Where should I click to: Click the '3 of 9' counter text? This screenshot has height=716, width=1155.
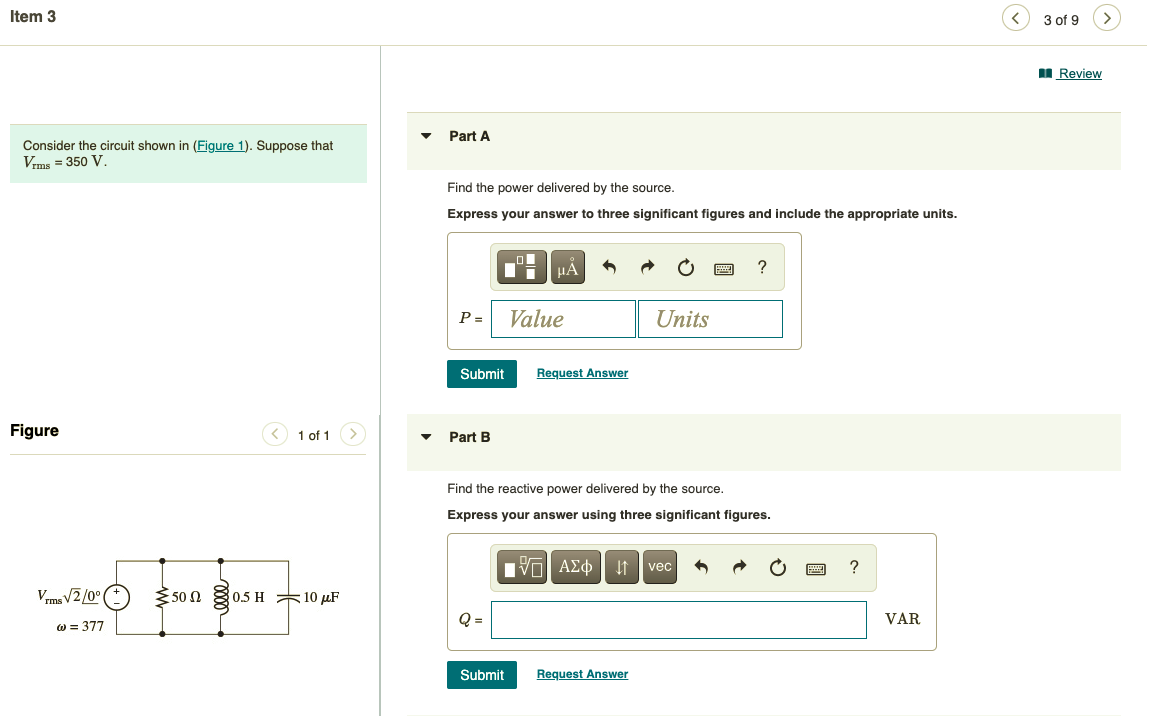pyautogui.click(x=1061, y=20)
